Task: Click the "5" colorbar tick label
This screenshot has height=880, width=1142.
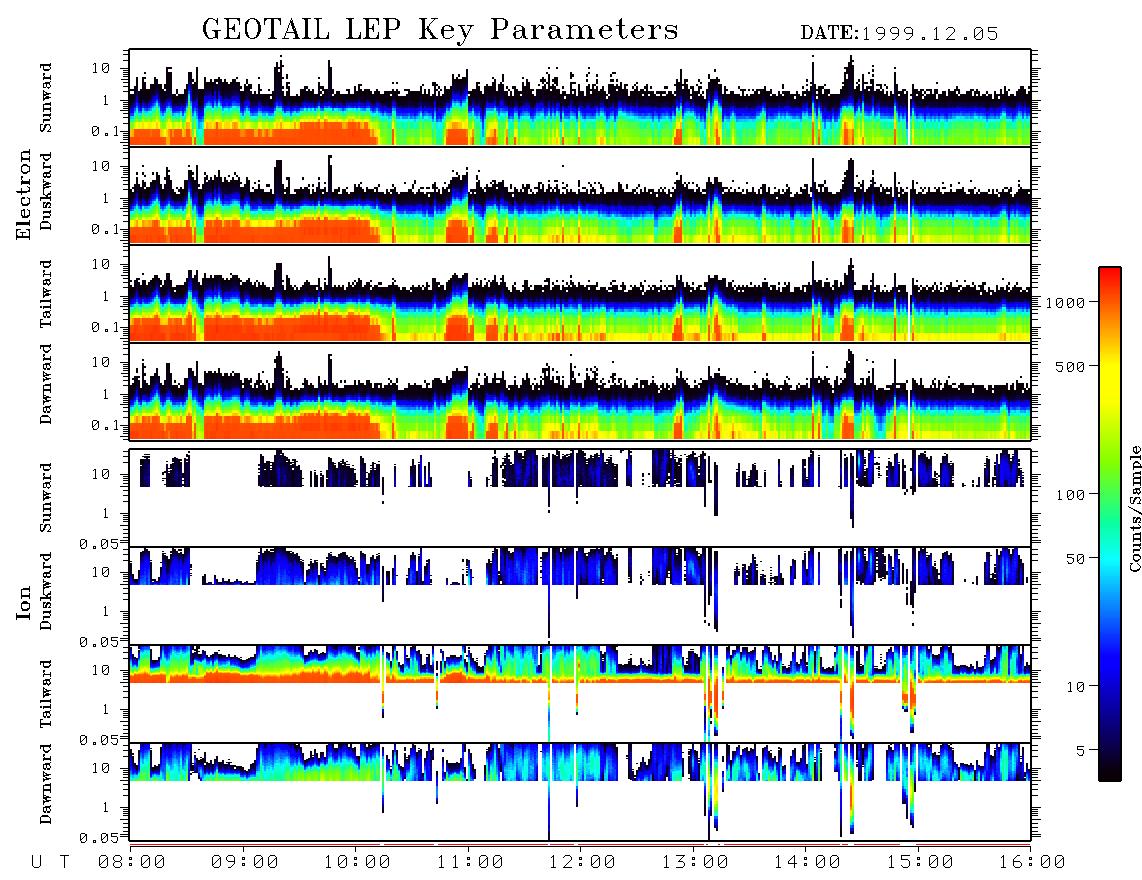Action: point(1081,750)
